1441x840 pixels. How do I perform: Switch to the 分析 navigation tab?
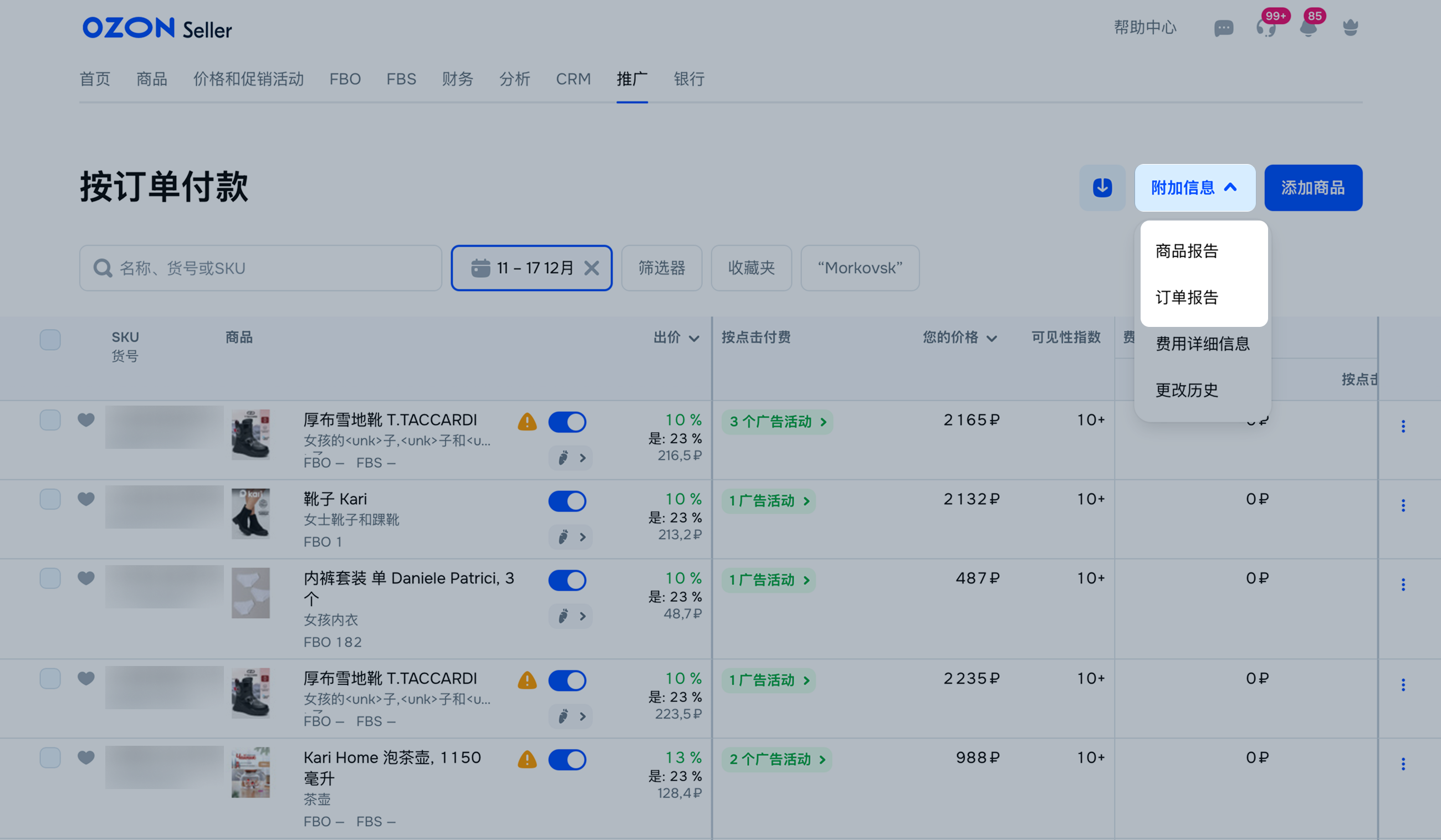point(514,79)
